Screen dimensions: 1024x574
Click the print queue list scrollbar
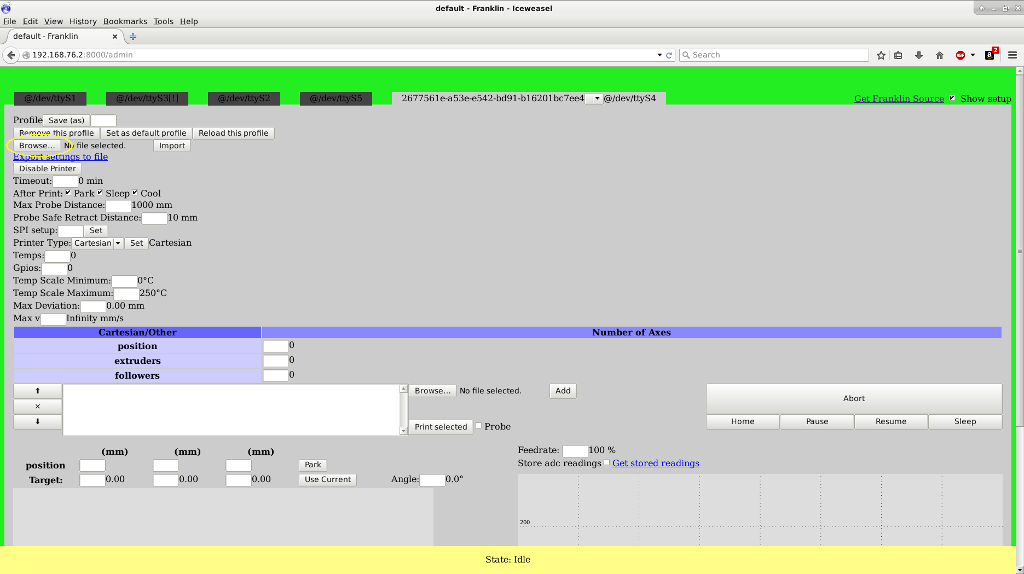(x=403, y=409)
